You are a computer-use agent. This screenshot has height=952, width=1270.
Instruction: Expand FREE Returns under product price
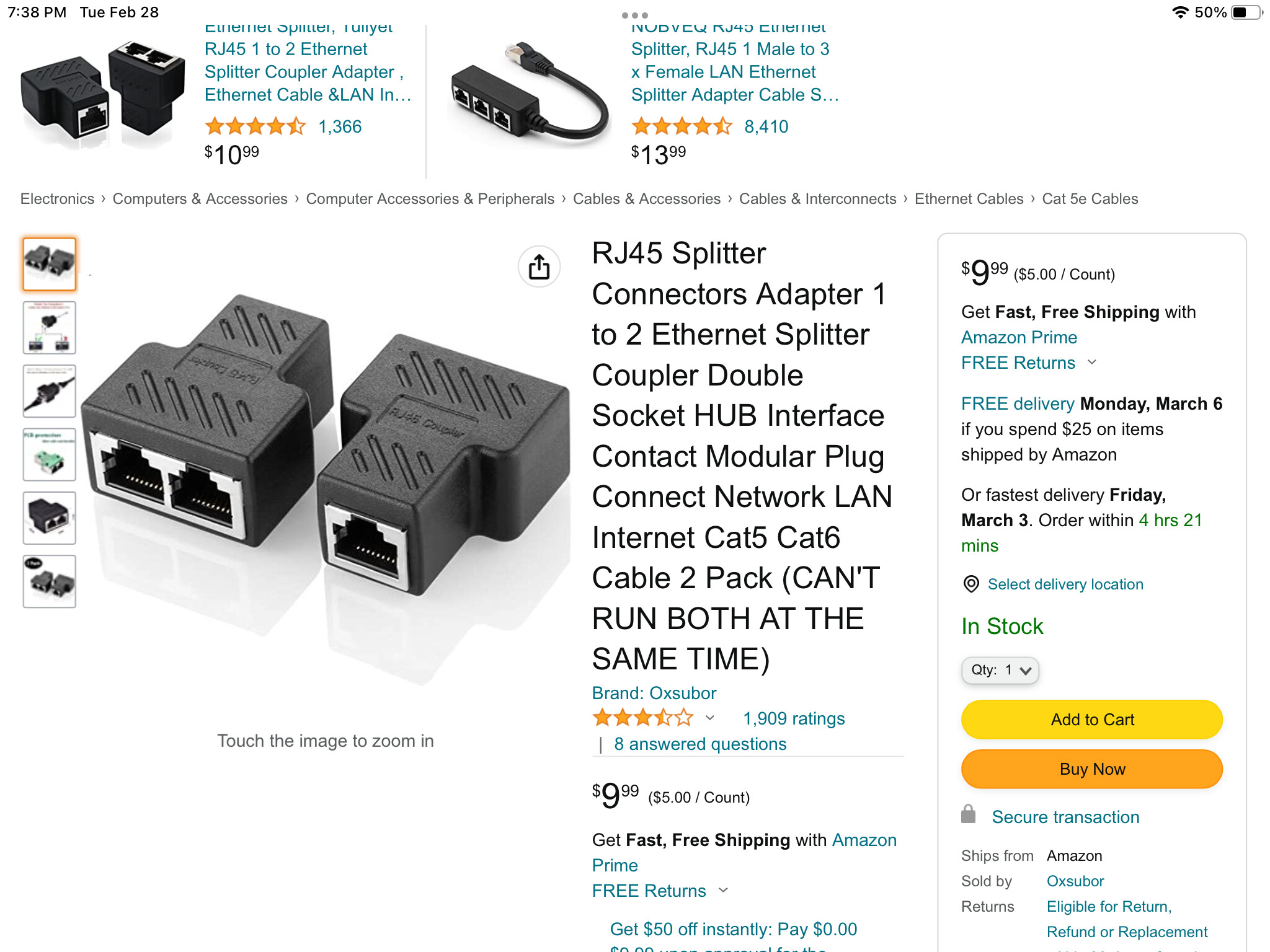[723, 891]
